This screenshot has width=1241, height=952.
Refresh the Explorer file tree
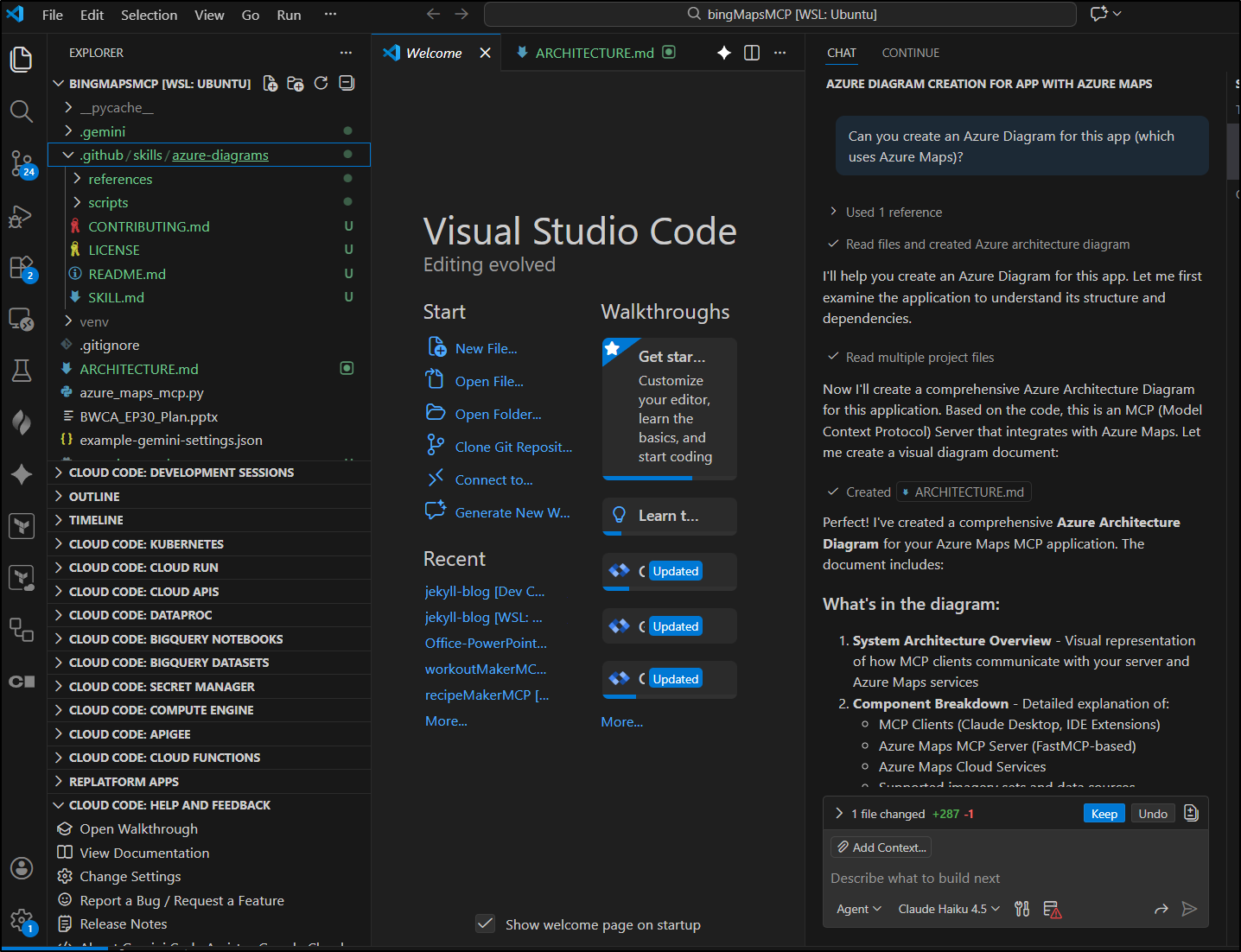321,84
